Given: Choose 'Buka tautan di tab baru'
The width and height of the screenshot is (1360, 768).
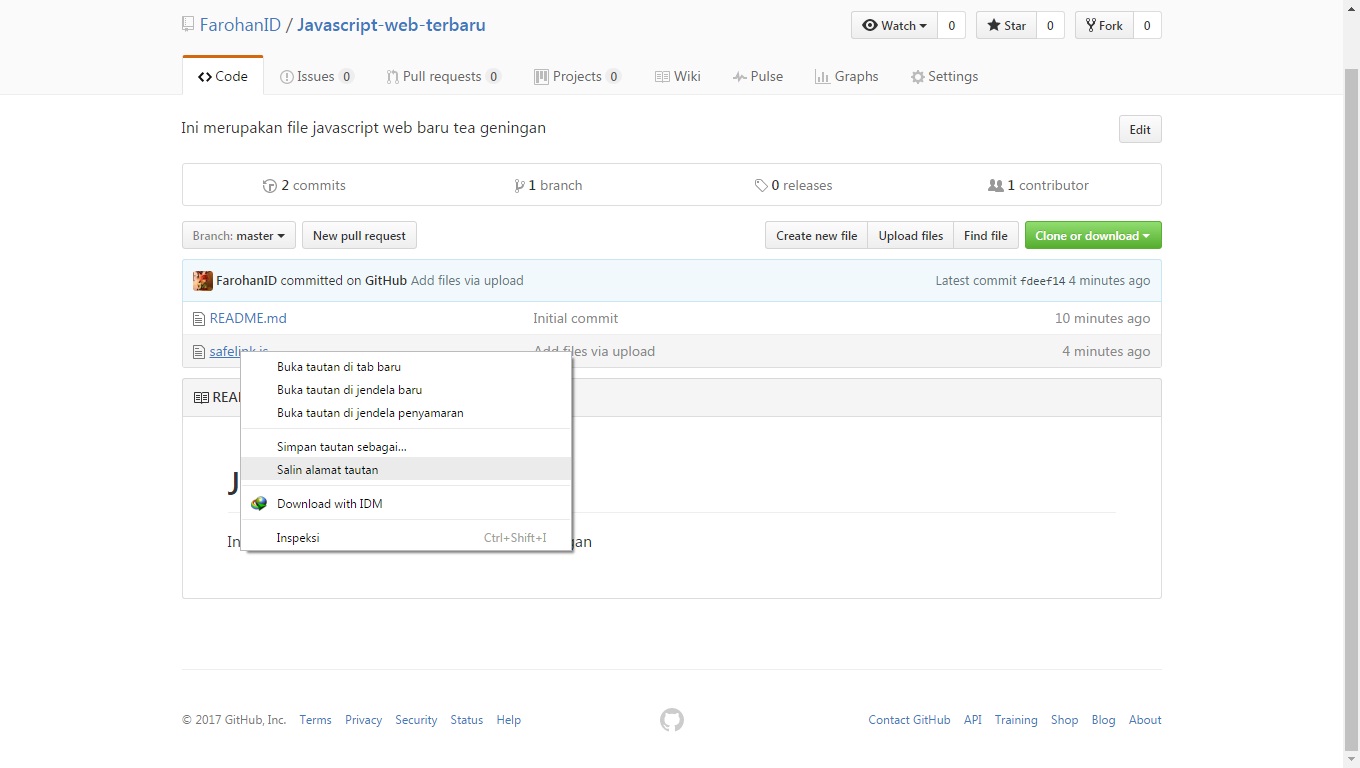Looking at the screenshot, I should 339,367.
